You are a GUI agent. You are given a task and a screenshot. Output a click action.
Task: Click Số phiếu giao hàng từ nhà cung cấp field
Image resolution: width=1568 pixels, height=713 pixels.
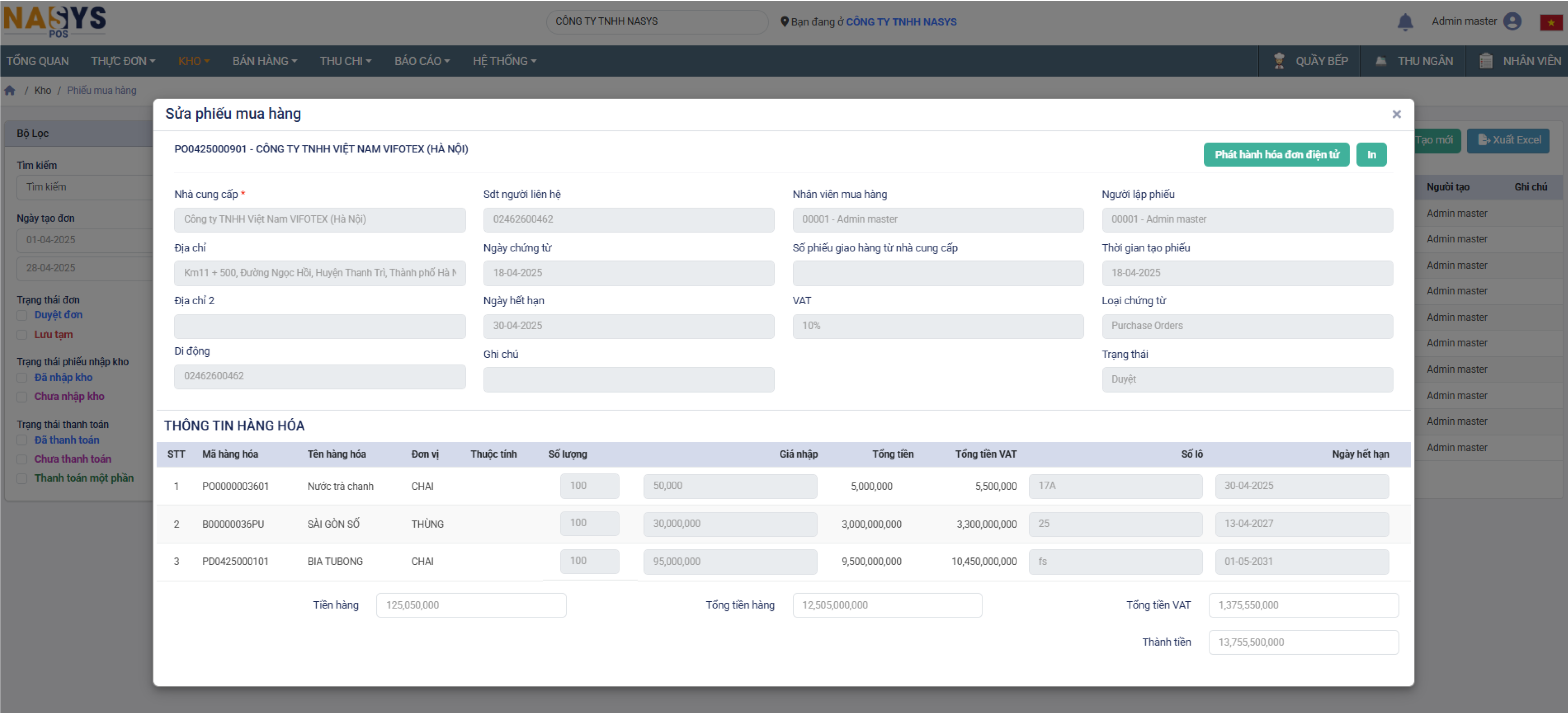point(937,273)
